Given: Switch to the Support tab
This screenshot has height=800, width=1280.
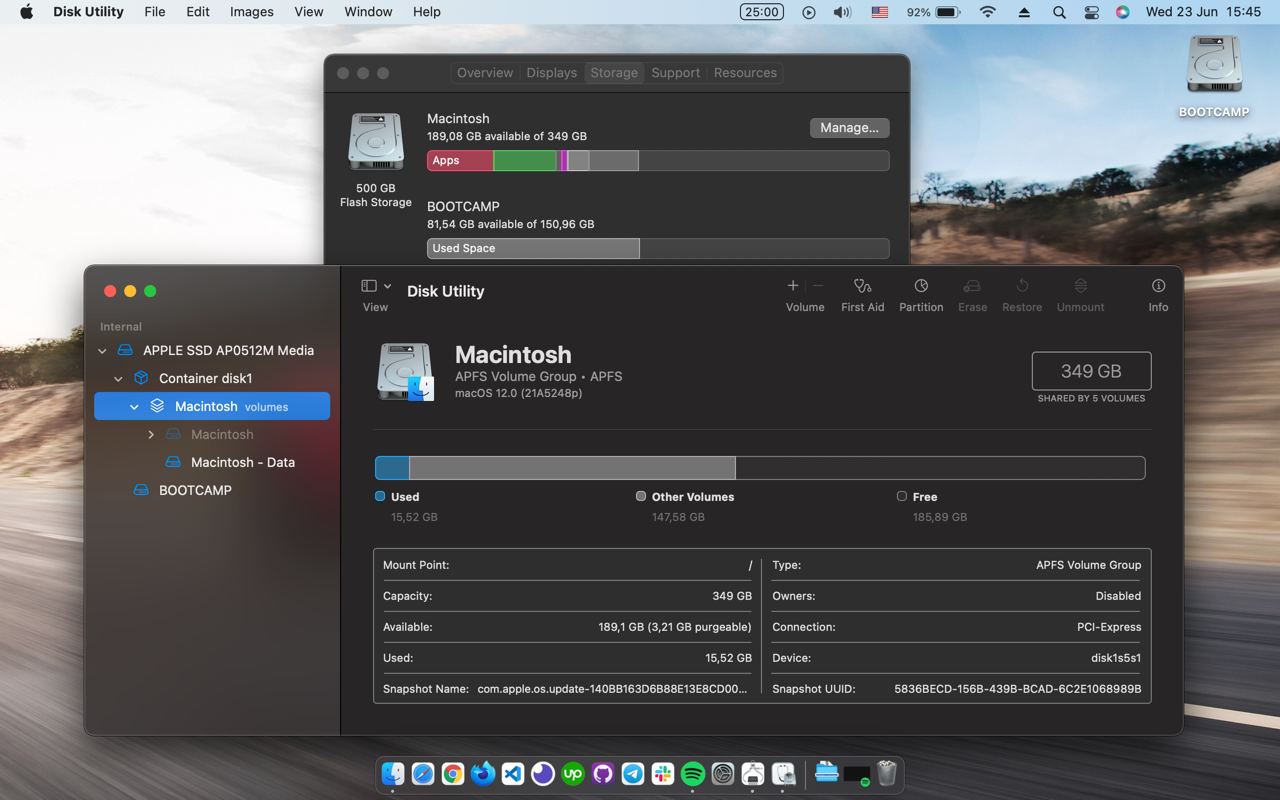Looking at the screenshot, I should (676, 73).
